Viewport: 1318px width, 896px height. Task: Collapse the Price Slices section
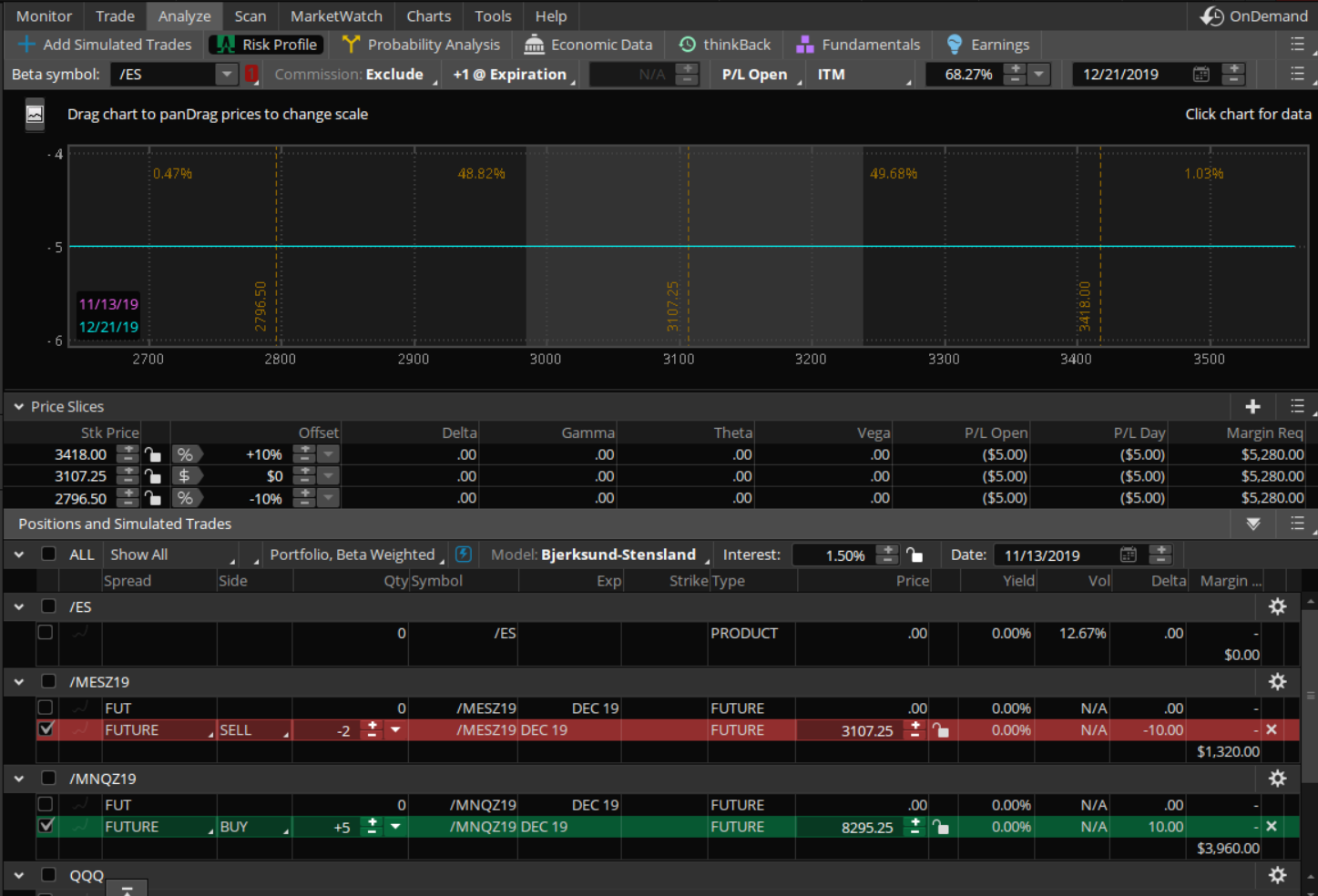point(18,407)
